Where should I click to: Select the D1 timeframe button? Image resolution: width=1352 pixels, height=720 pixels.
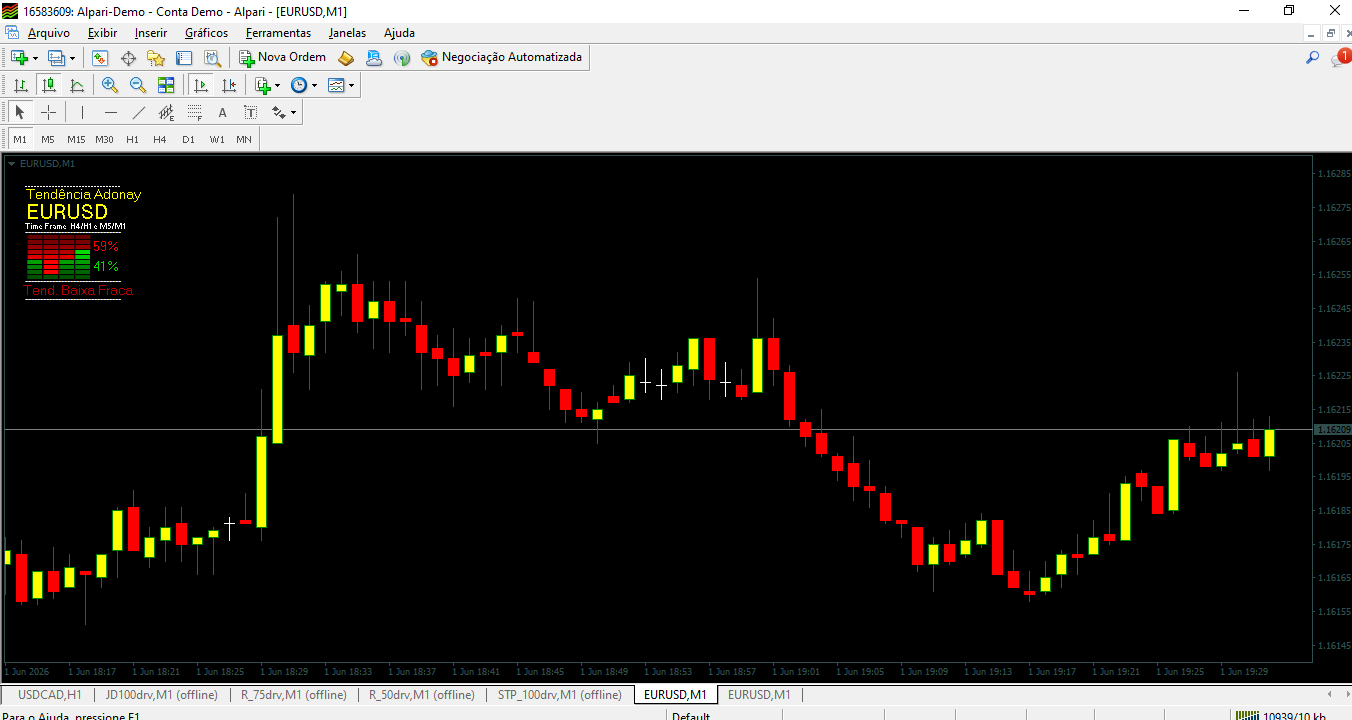[188, 139]
